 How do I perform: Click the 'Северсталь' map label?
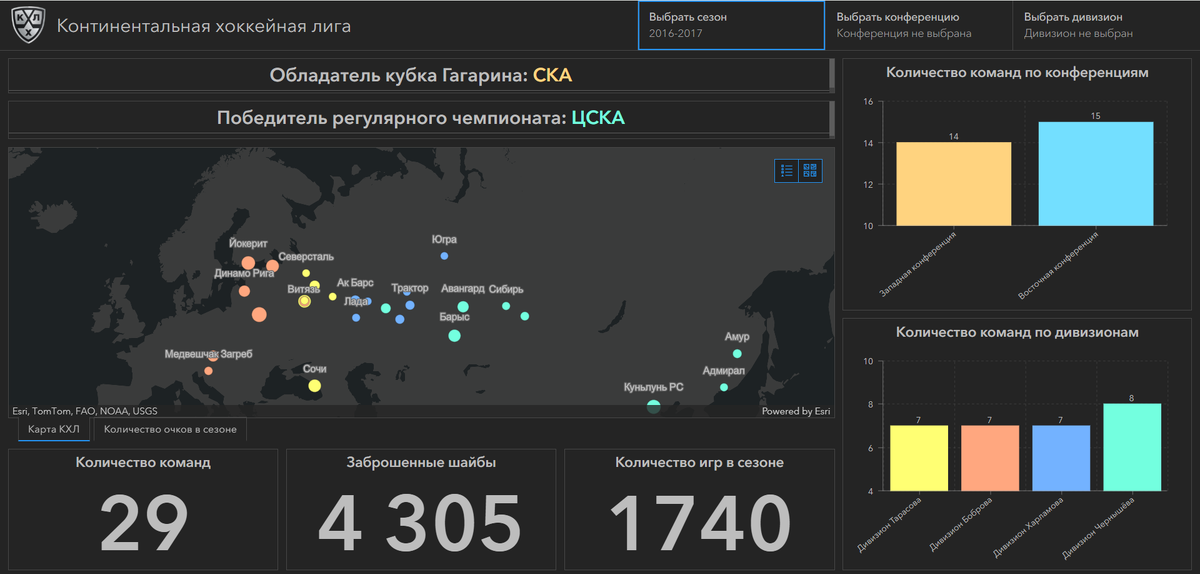pos(306,257)
